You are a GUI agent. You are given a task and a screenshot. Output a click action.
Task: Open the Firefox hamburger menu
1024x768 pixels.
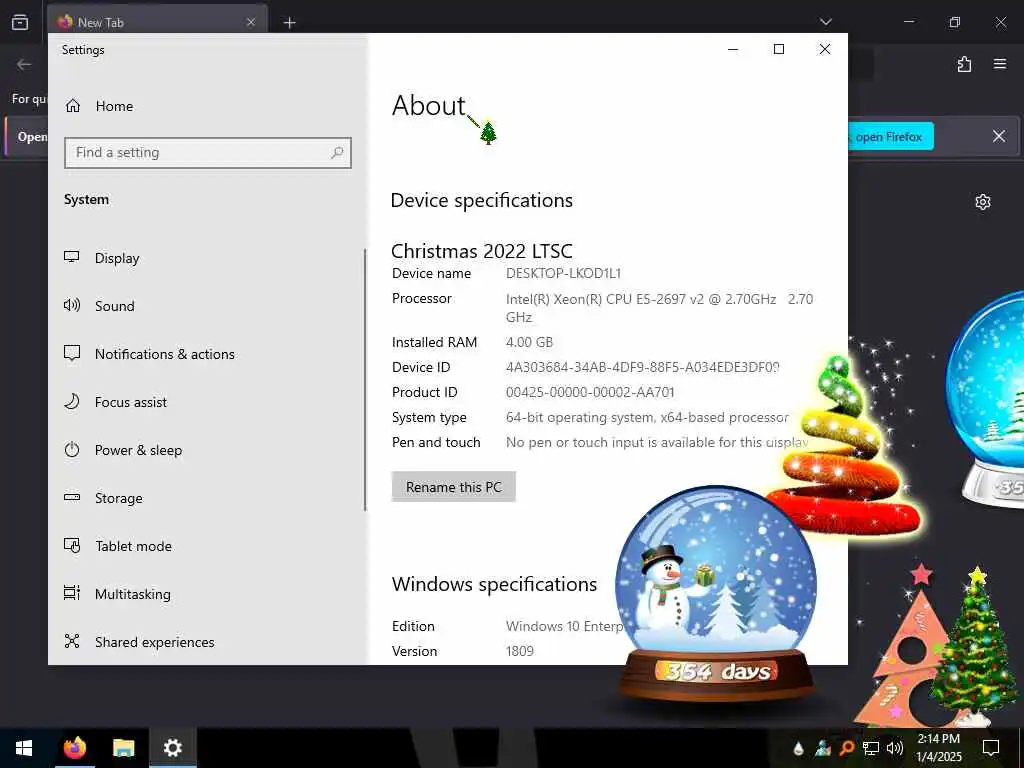pyautogui.click(x=1000, y=64)
